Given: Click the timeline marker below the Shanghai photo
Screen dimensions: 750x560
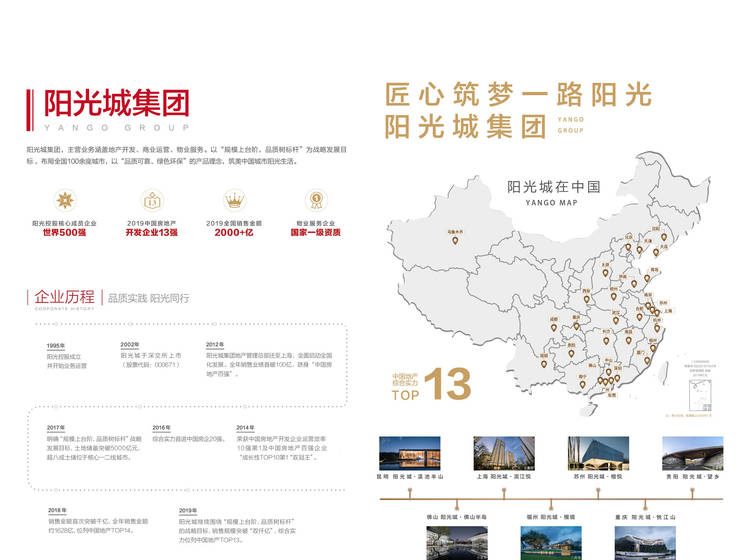Looking at the screenshot, I should pyautogui.click(x=504, y=493).
